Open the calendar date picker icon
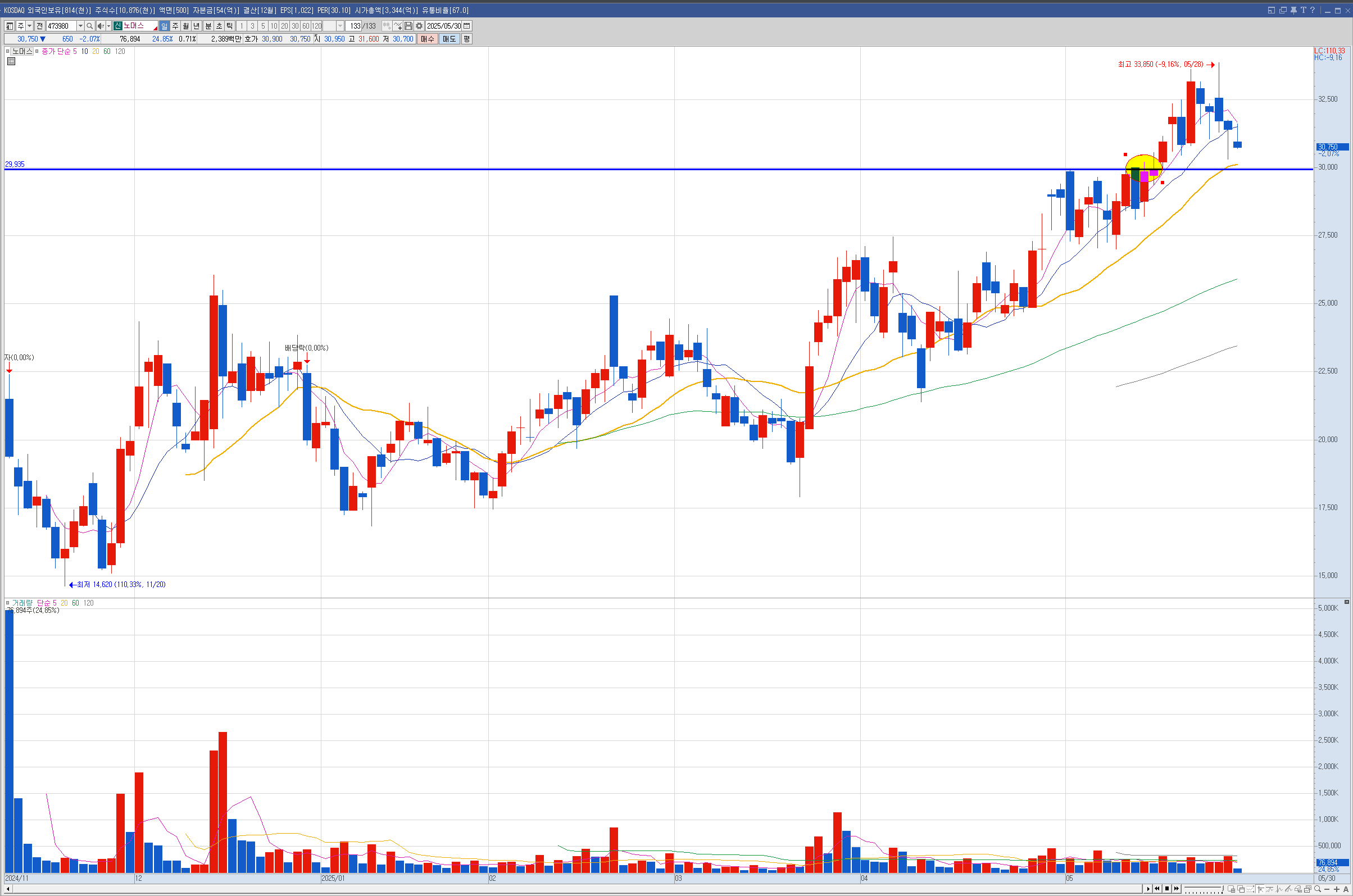This screenshot has width=1353, height=896. pos(467,26)
